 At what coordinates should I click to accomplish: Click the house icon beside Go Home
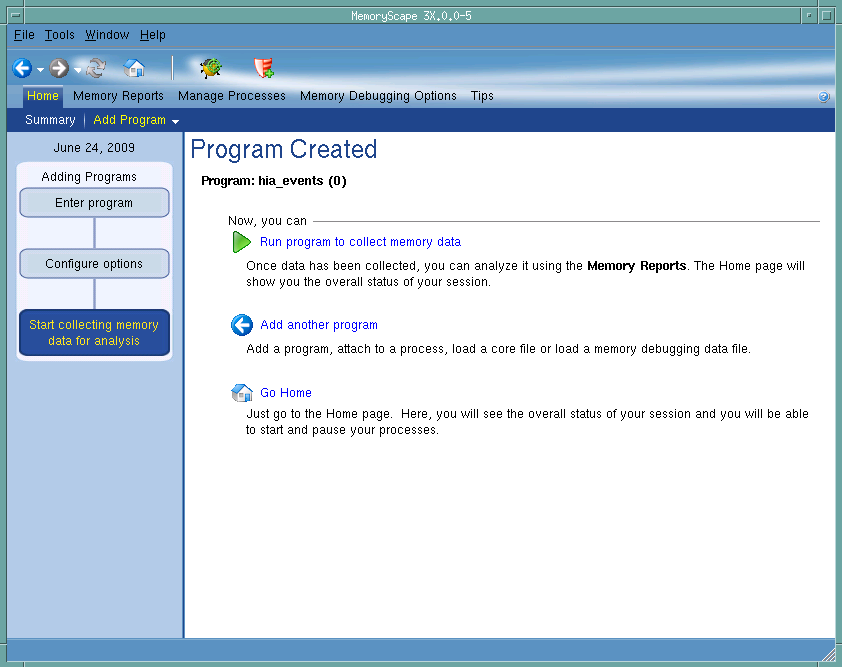click(241, 393)
